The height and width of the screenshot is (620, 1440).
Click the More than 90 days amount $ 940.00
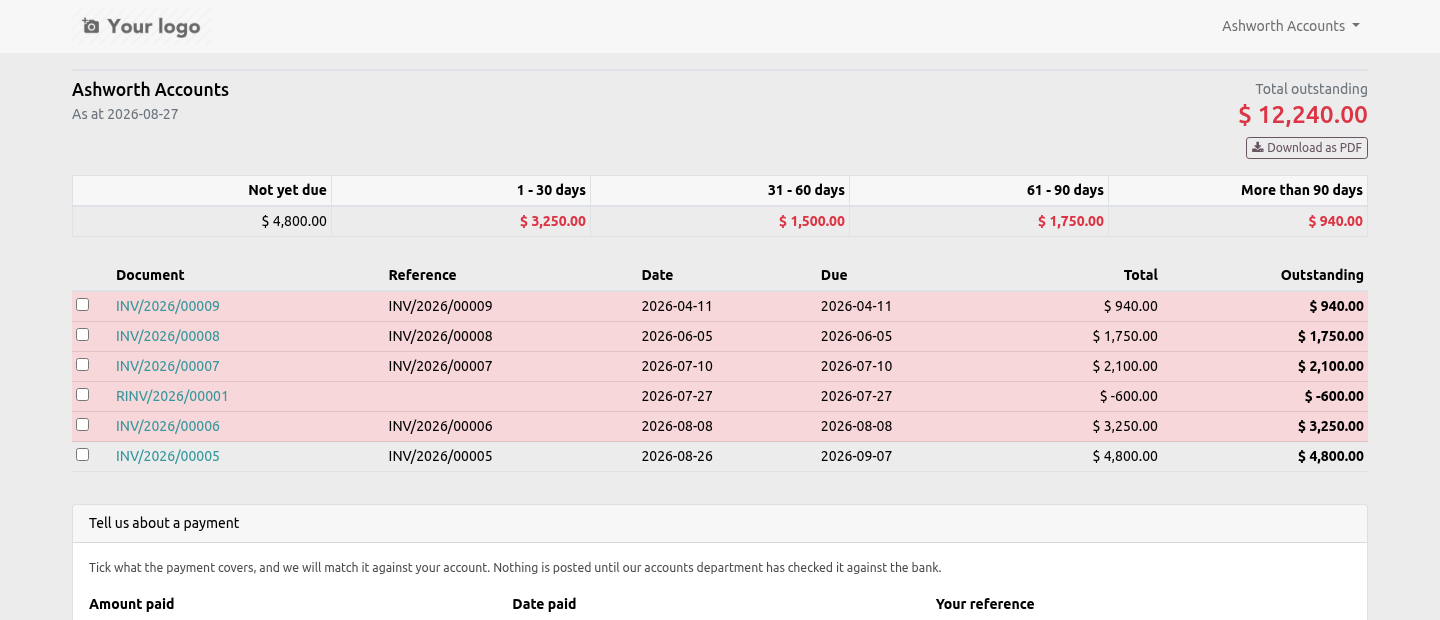click(x=1336, y=221)
